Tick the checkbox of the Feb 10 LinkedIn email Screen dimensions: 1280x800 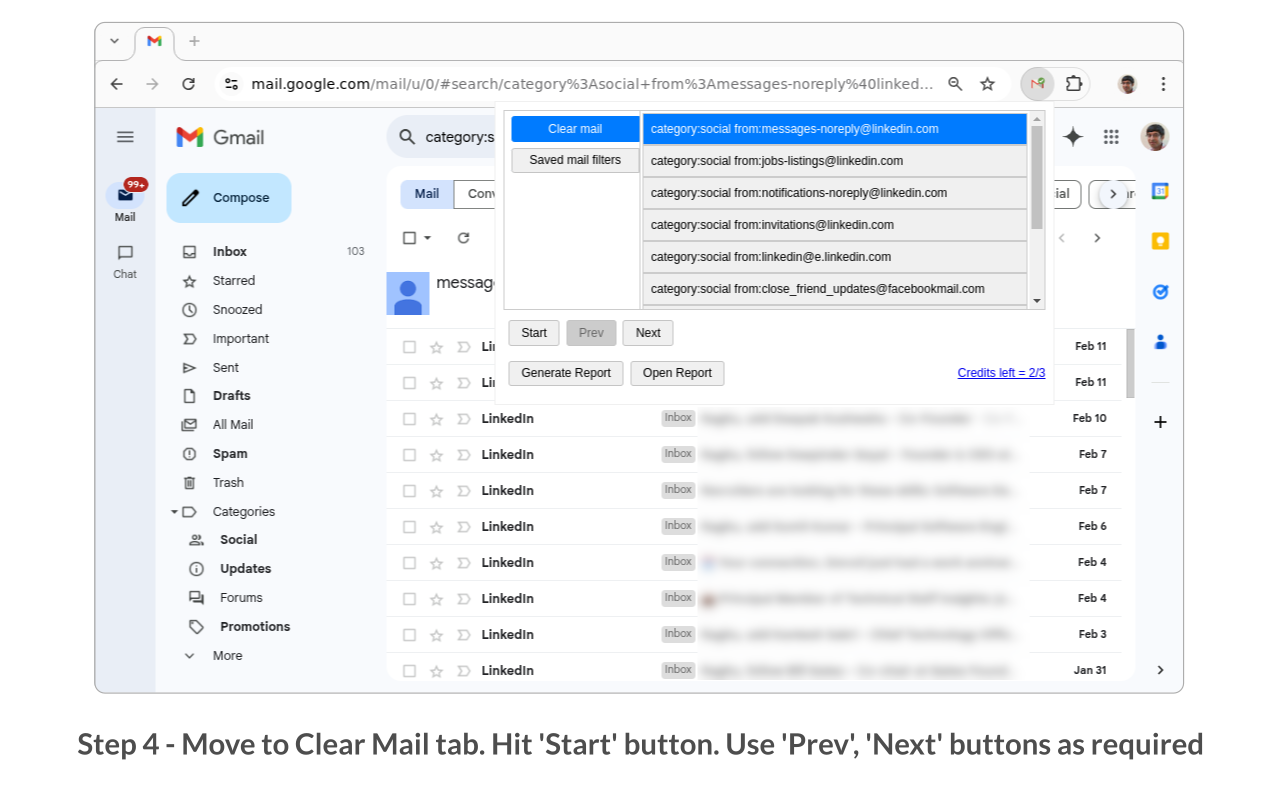409,419
